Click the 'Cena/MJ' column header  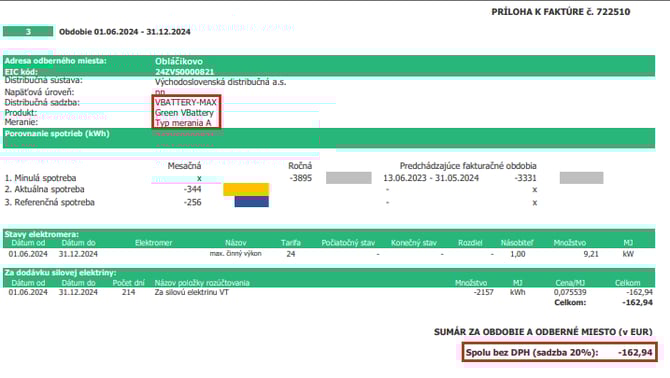(570, 283)
